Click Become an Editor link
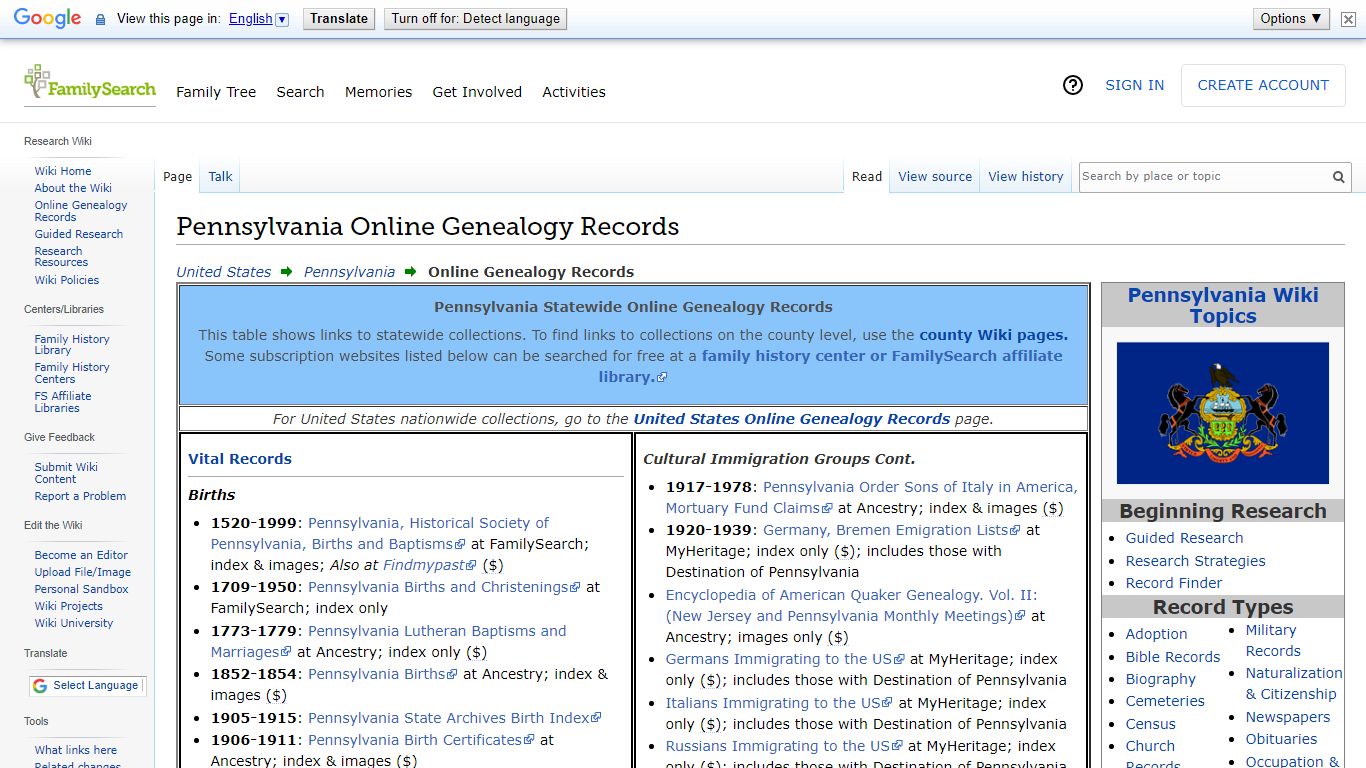The height and width of the screenshot is (768, 1366). pyautogui.click(x=81, y=555)
